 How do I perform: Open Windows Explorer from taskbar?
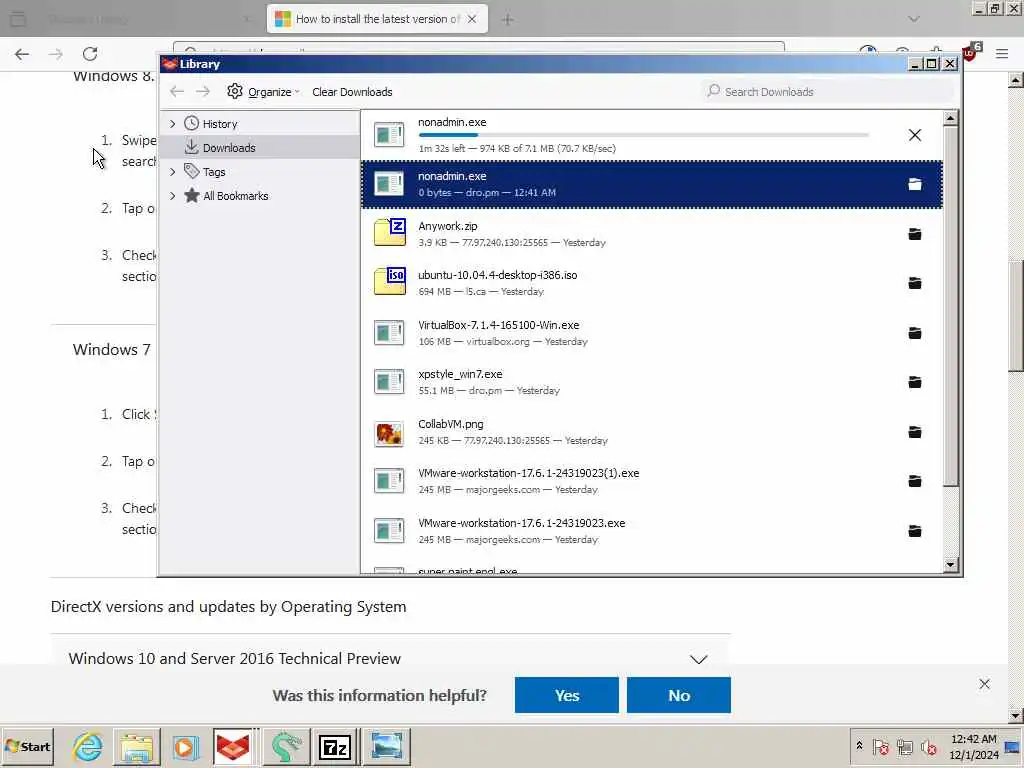coord(136,746)
